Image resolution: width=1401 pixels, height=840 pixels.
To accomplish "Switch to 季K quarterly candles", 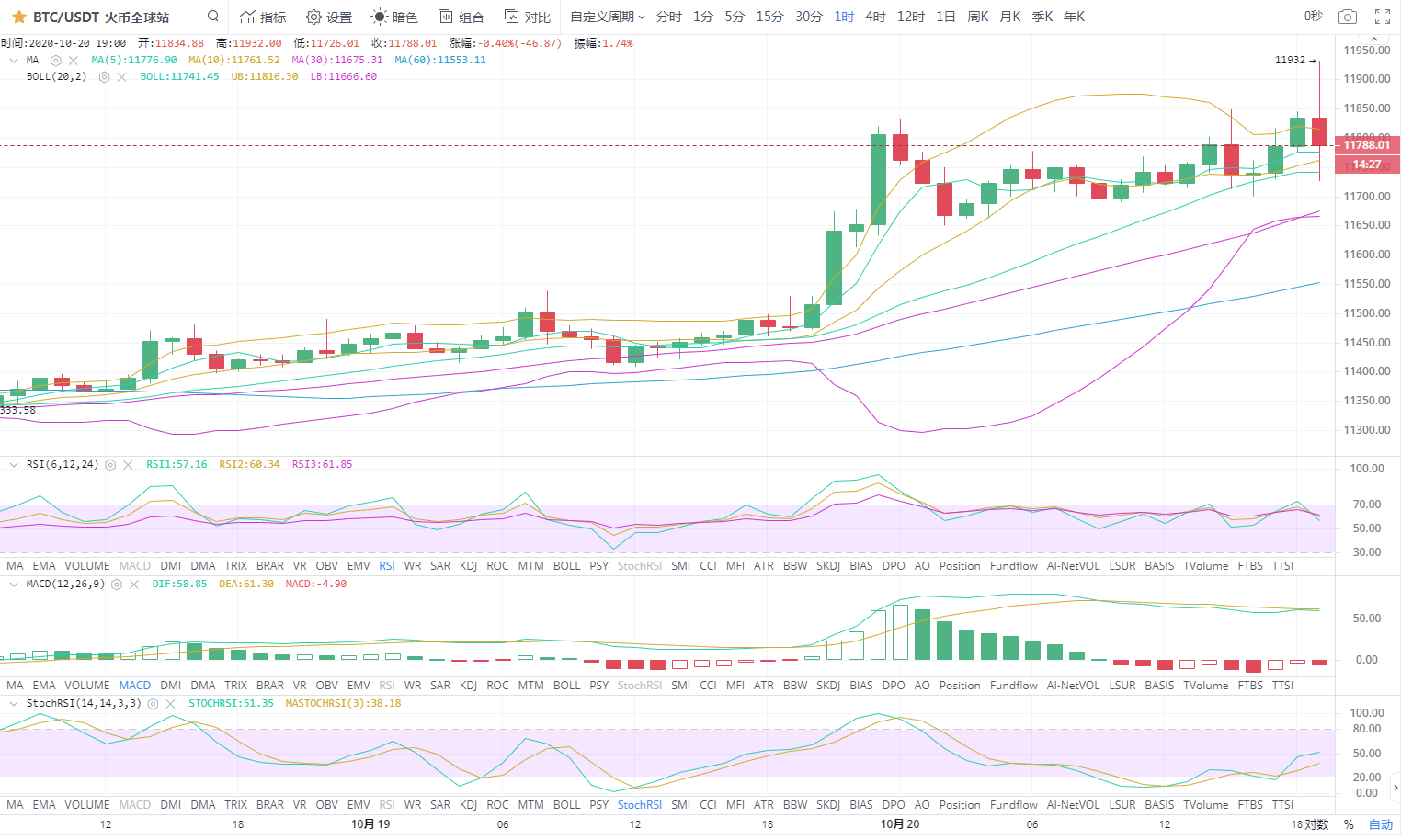I will point(1042,17).
